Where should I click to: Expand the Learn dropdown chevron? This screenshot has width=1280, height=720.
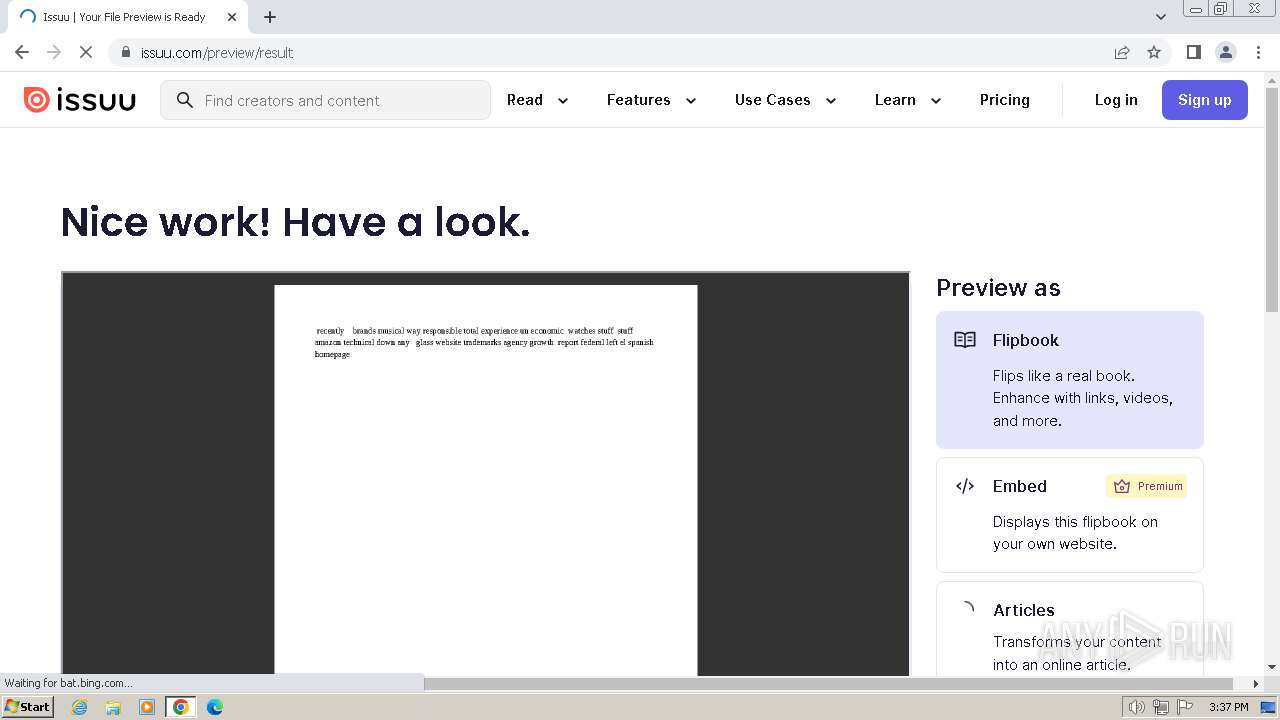(936, 101)
